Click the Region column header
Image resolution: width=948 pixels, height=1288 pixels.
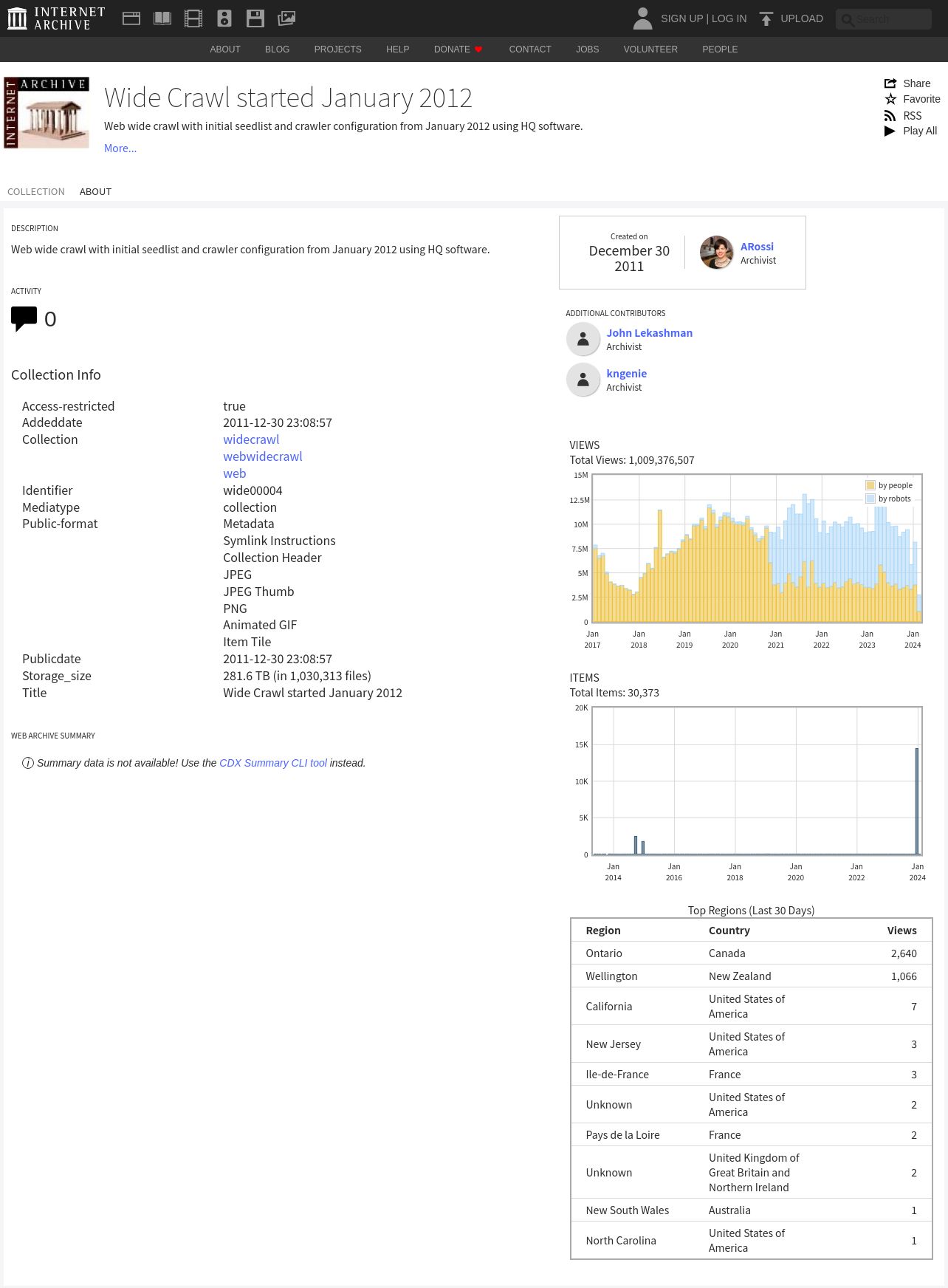coord(603,931)
